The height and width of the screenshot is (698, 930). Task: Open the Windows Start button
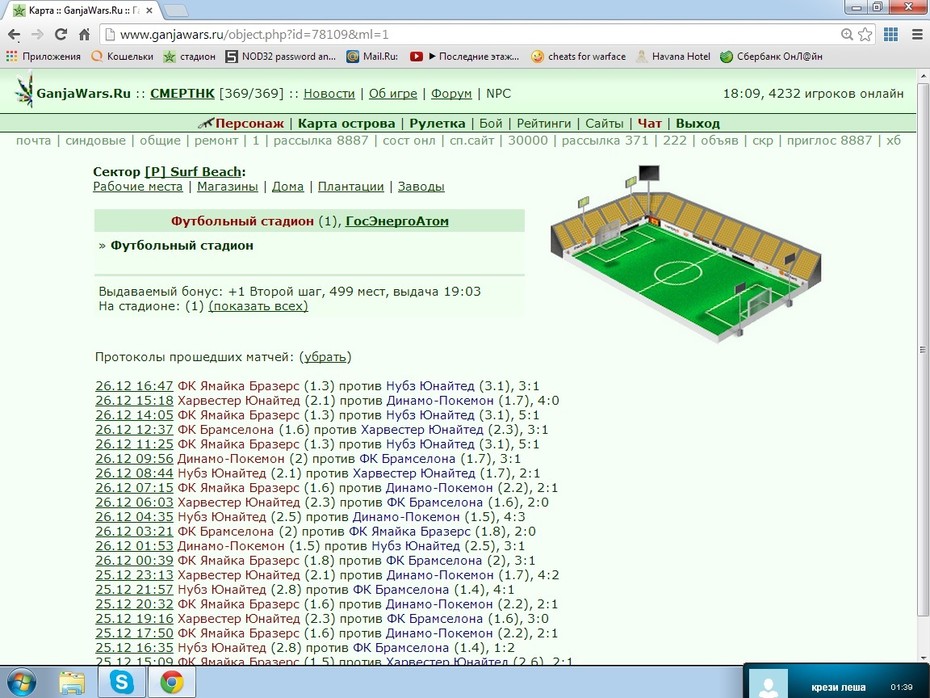[21, 682]
